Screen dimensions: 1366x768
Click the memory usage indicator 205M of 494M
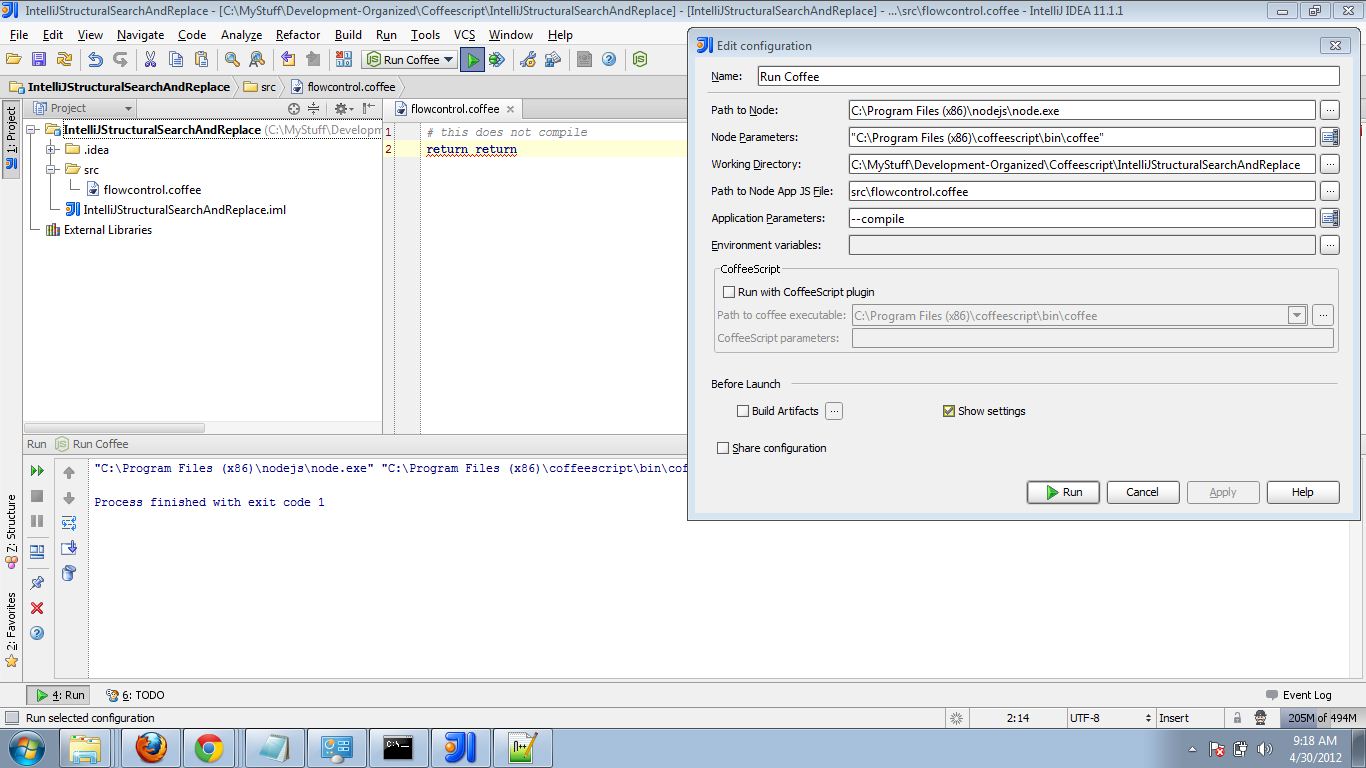click(x=1322, y=718)
